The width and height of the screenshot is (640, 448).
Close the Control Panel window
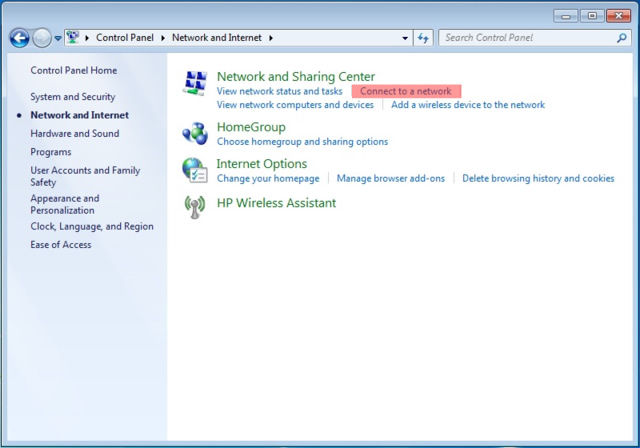coord(619,16)
